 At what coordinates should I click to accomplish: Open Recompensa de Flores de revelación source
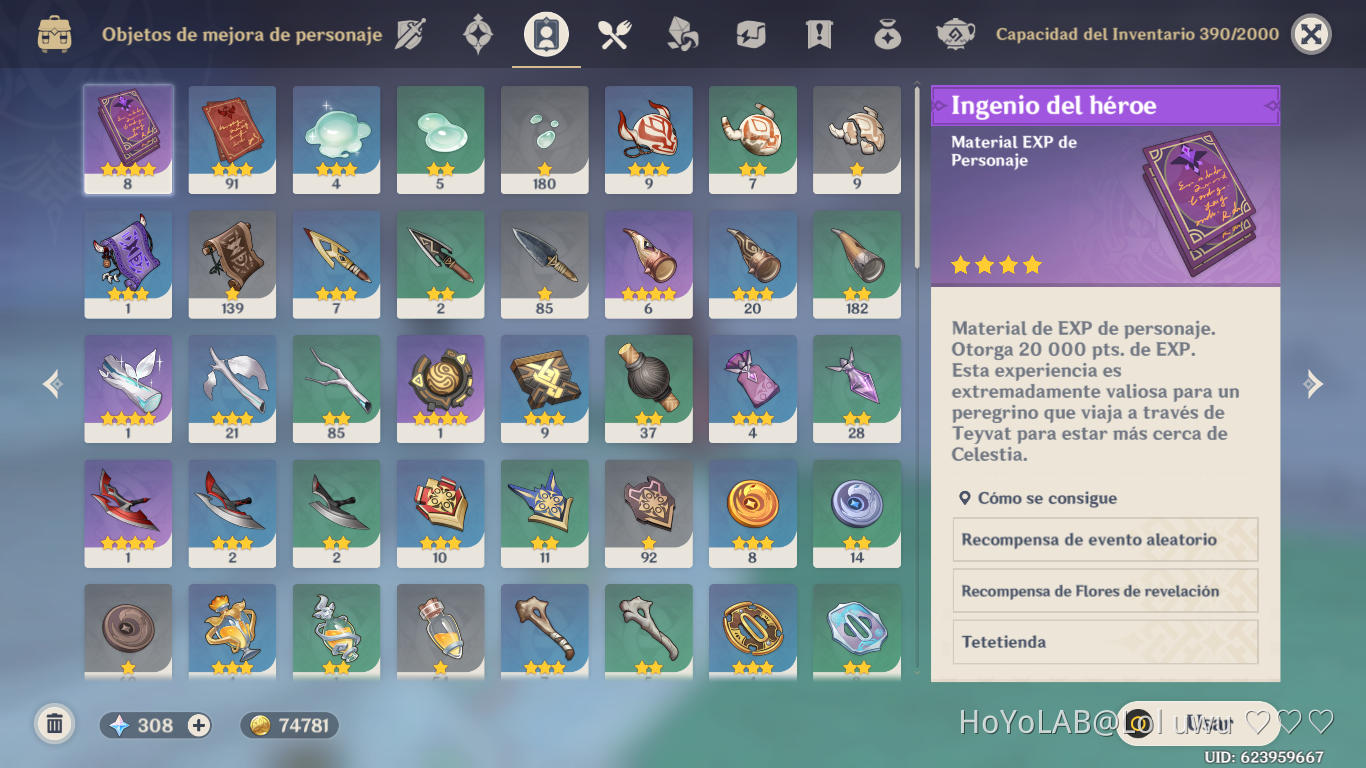tap(1105, 591)
